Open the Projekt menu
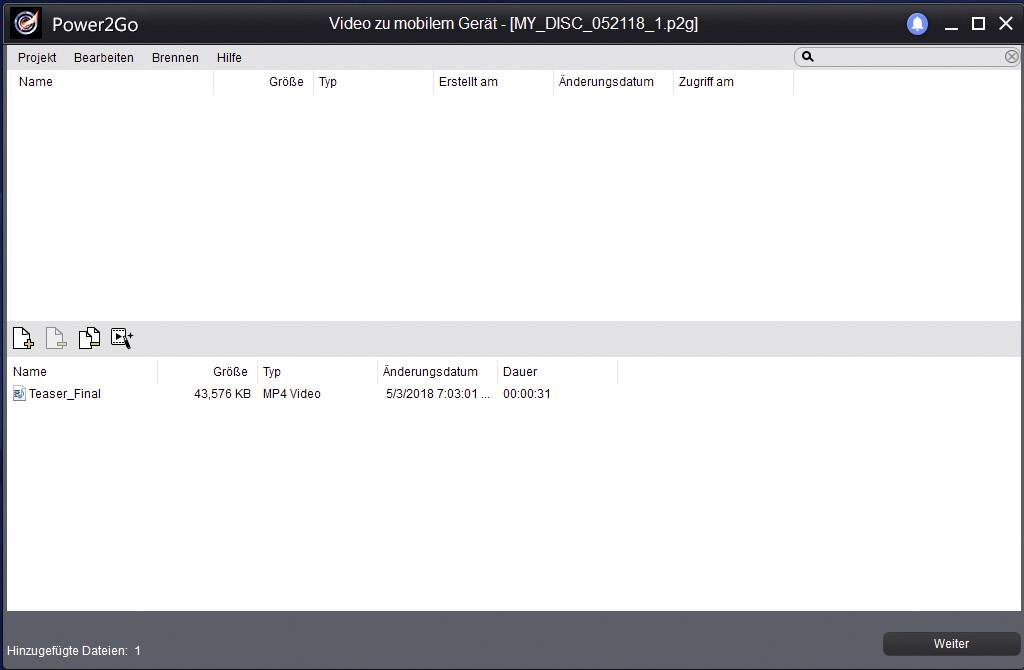 tap(37, 58)
